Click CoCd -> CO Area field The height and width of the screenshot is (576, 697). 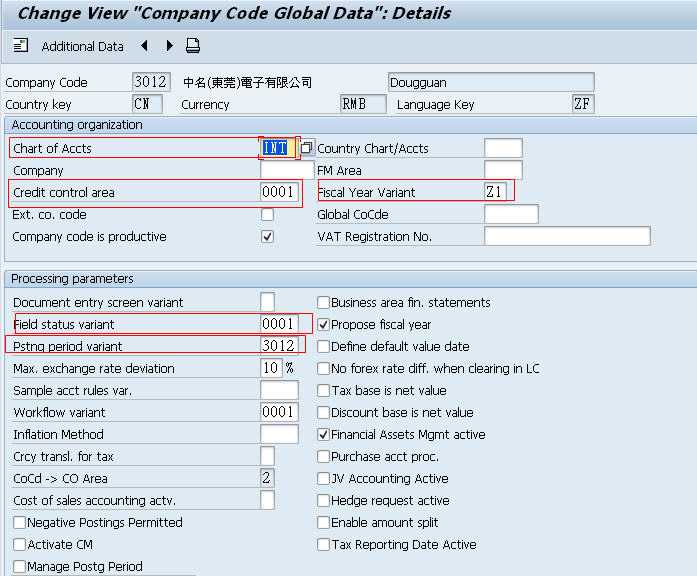point(268,478)
